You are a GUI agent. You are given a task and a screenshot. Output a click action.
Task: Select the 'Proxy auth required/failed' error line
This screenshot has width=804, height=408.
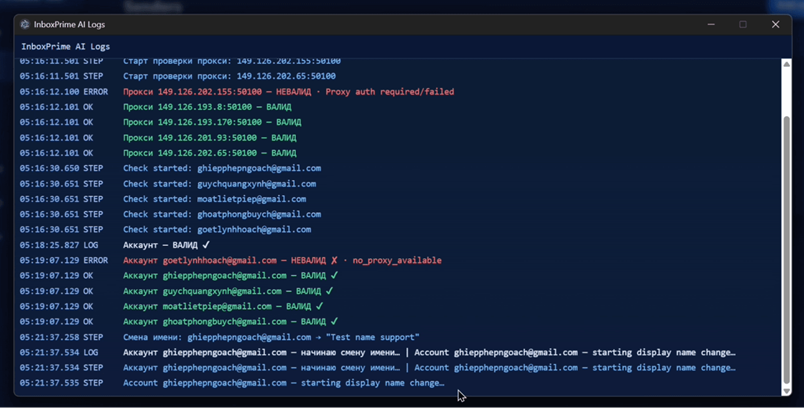[x=288, y=92]
